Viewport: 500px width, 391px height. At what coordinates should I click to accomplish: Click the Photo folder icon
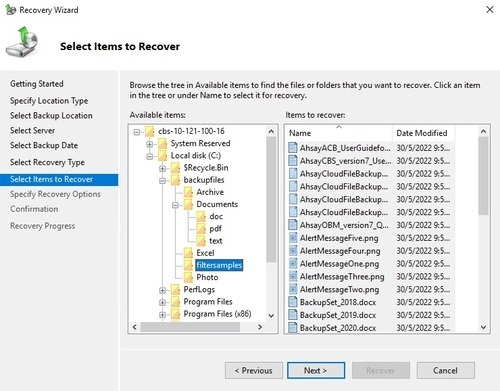pos(188,277)
